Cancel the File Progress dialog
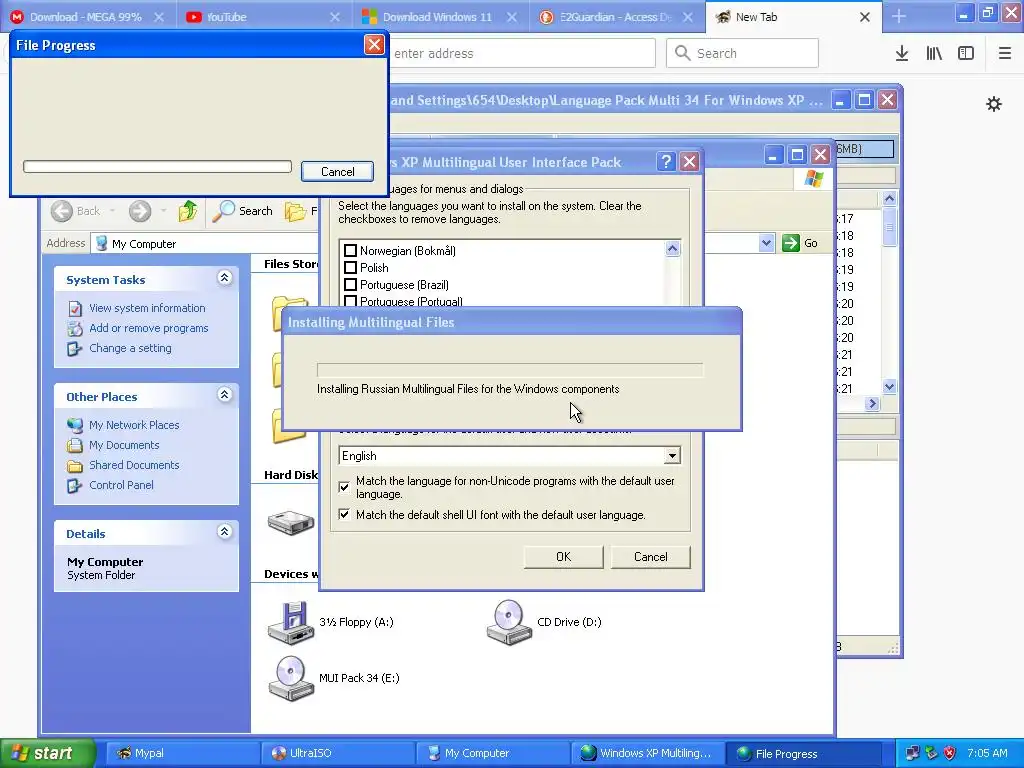Viewport: 1024px width, 768px height. 338,172
